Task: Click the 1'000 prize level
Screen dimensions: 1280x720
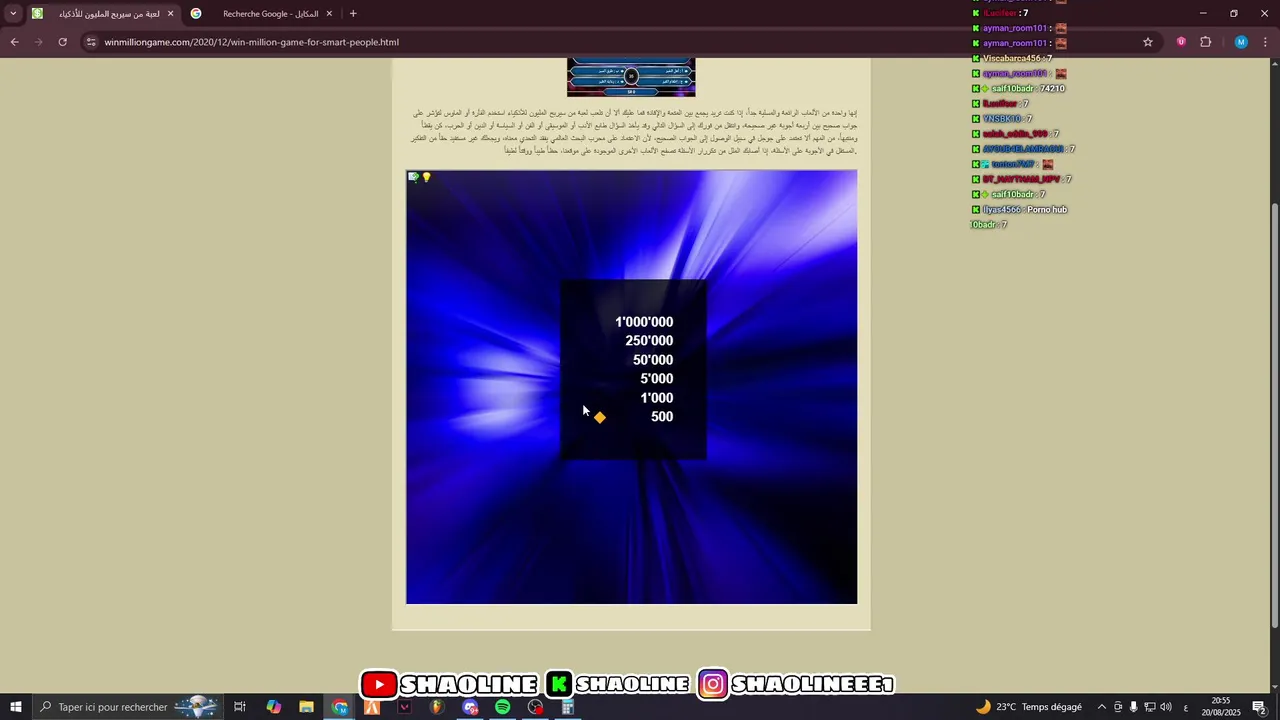Action: [x=657, y=398]
